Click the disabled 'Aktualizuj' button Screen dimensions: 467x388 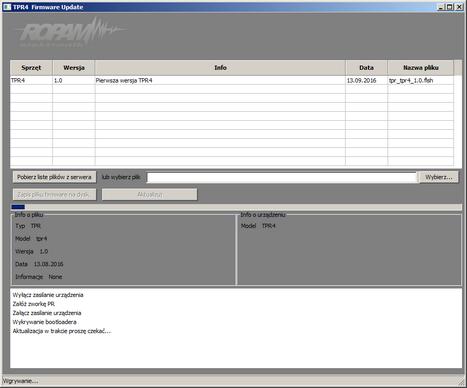coord(149,194)
